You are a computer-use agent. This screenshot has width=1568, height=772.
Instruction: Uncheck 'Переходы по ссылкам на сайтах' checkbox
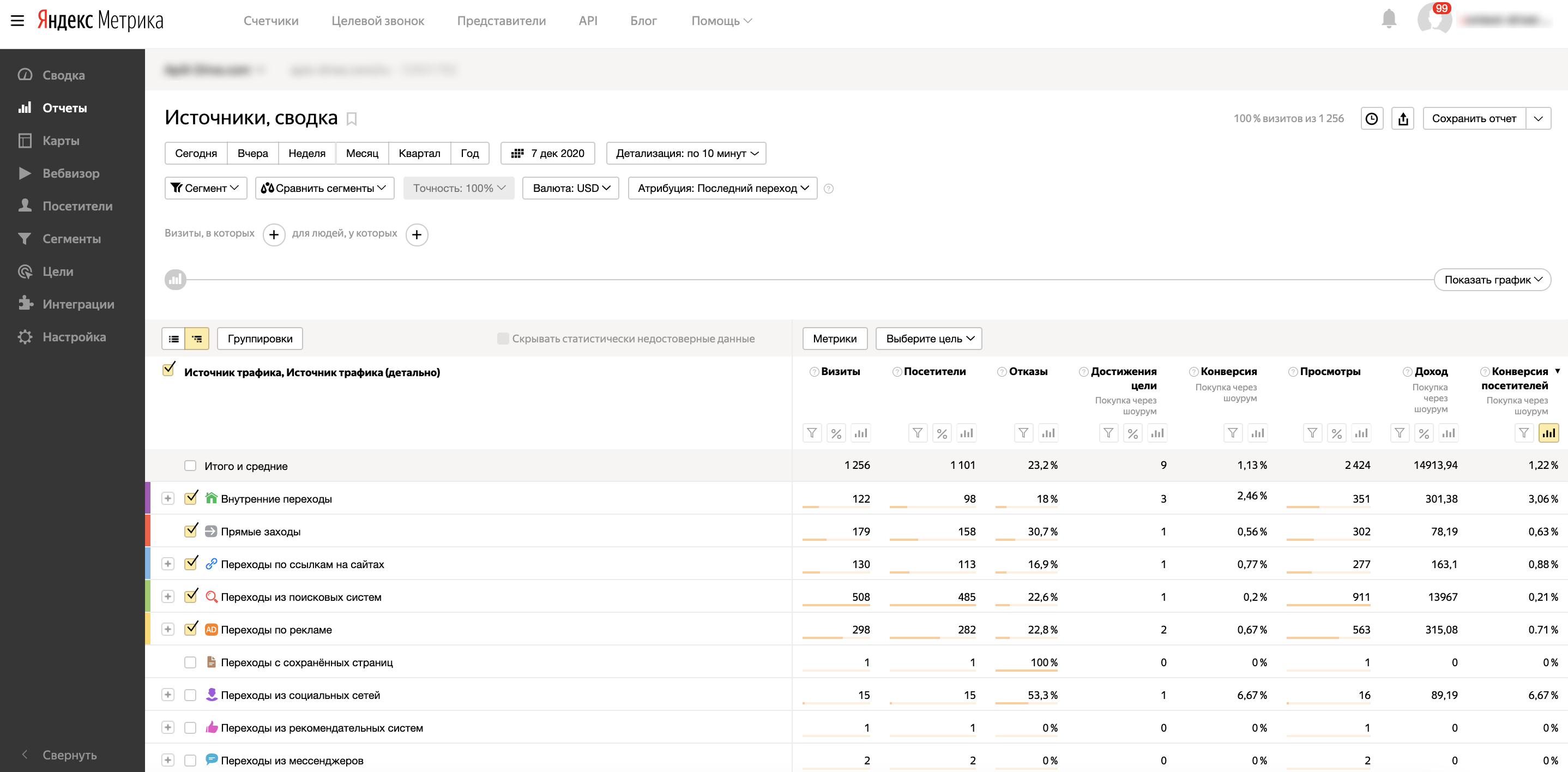click(190, 563)
